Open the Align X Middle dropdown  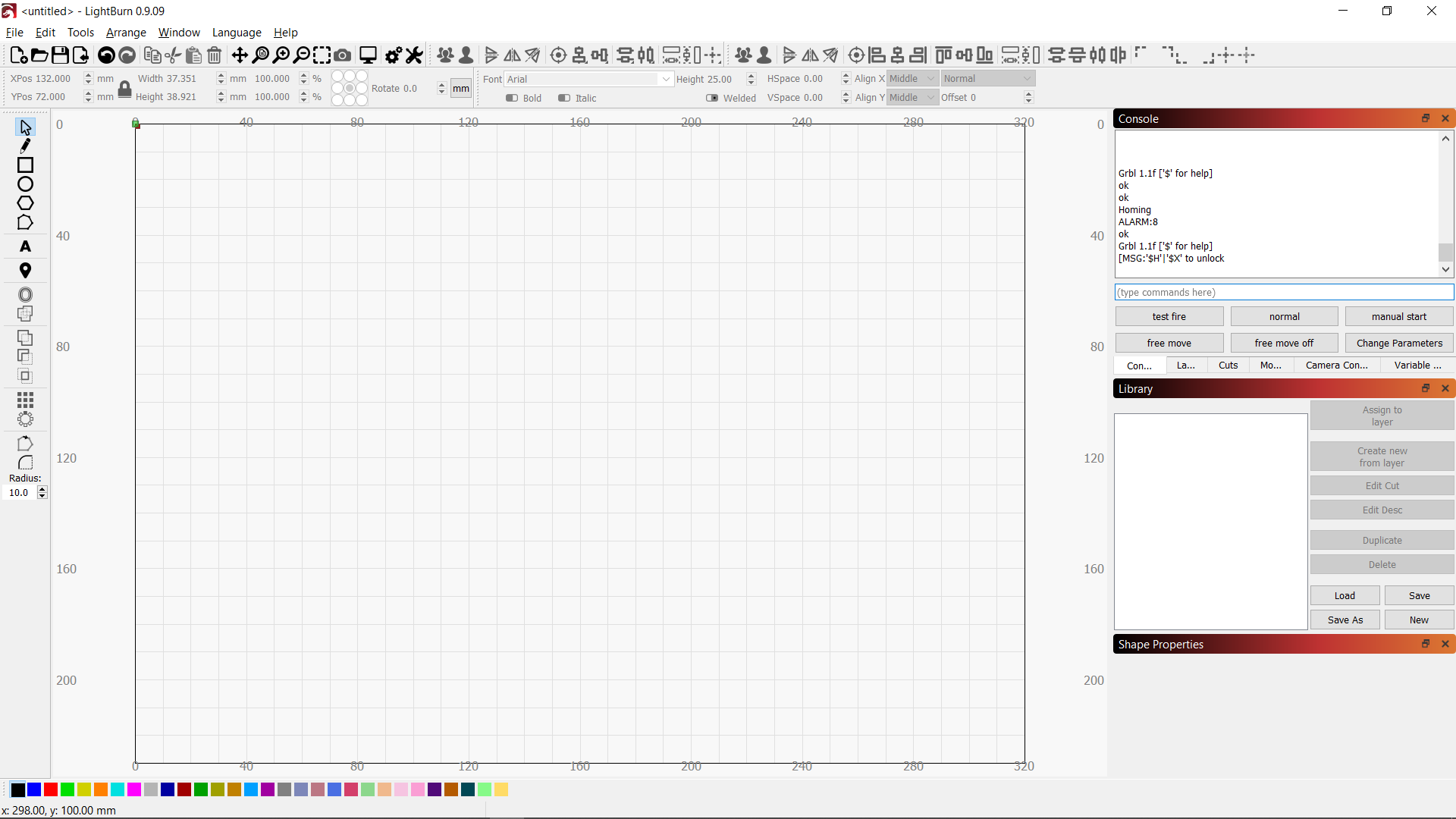pyautogui.click(x=913, y=79)
